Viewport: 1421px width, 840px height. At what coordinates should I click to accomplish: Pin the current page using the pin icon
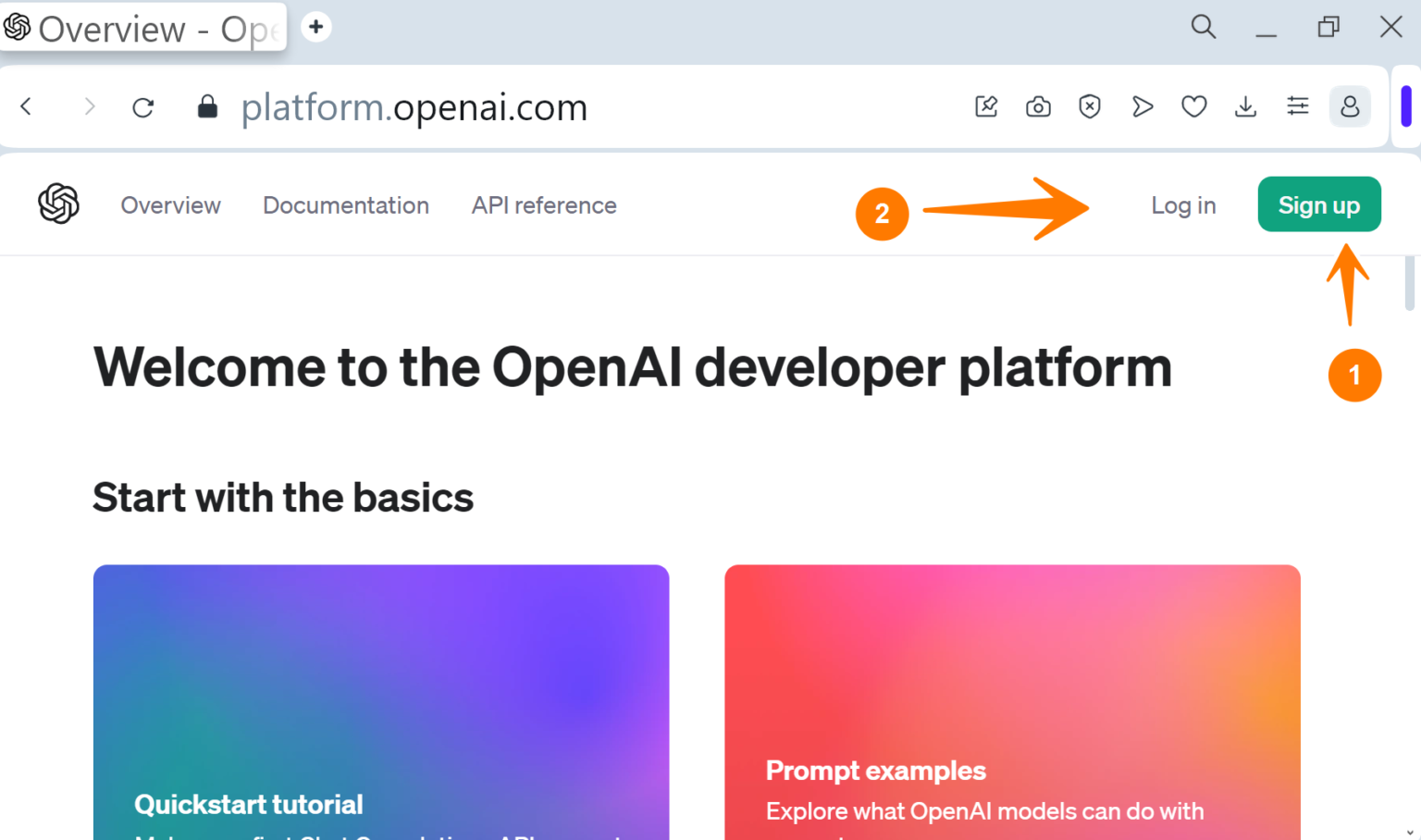pos(985,106)
